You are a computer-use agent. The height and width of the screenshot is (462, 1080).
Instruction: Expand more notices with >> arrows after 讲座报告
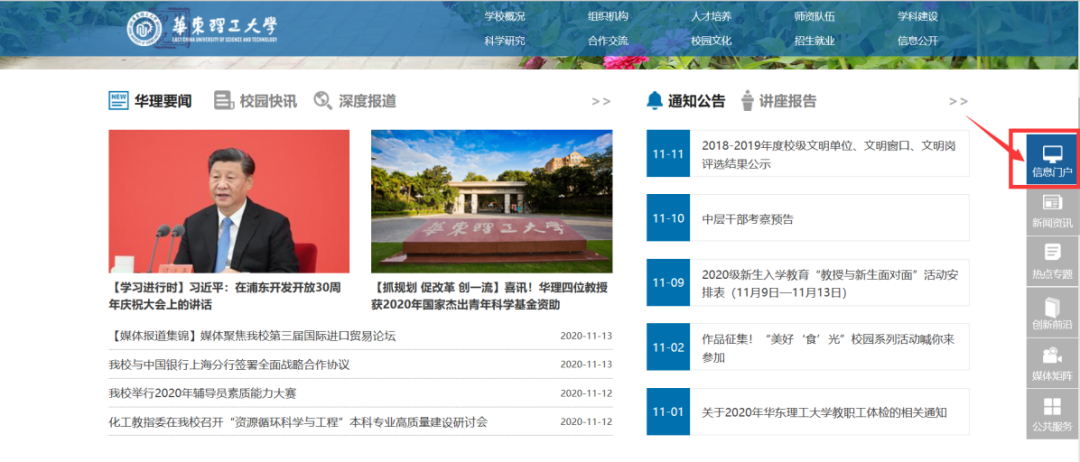click(x=958, y=101)
